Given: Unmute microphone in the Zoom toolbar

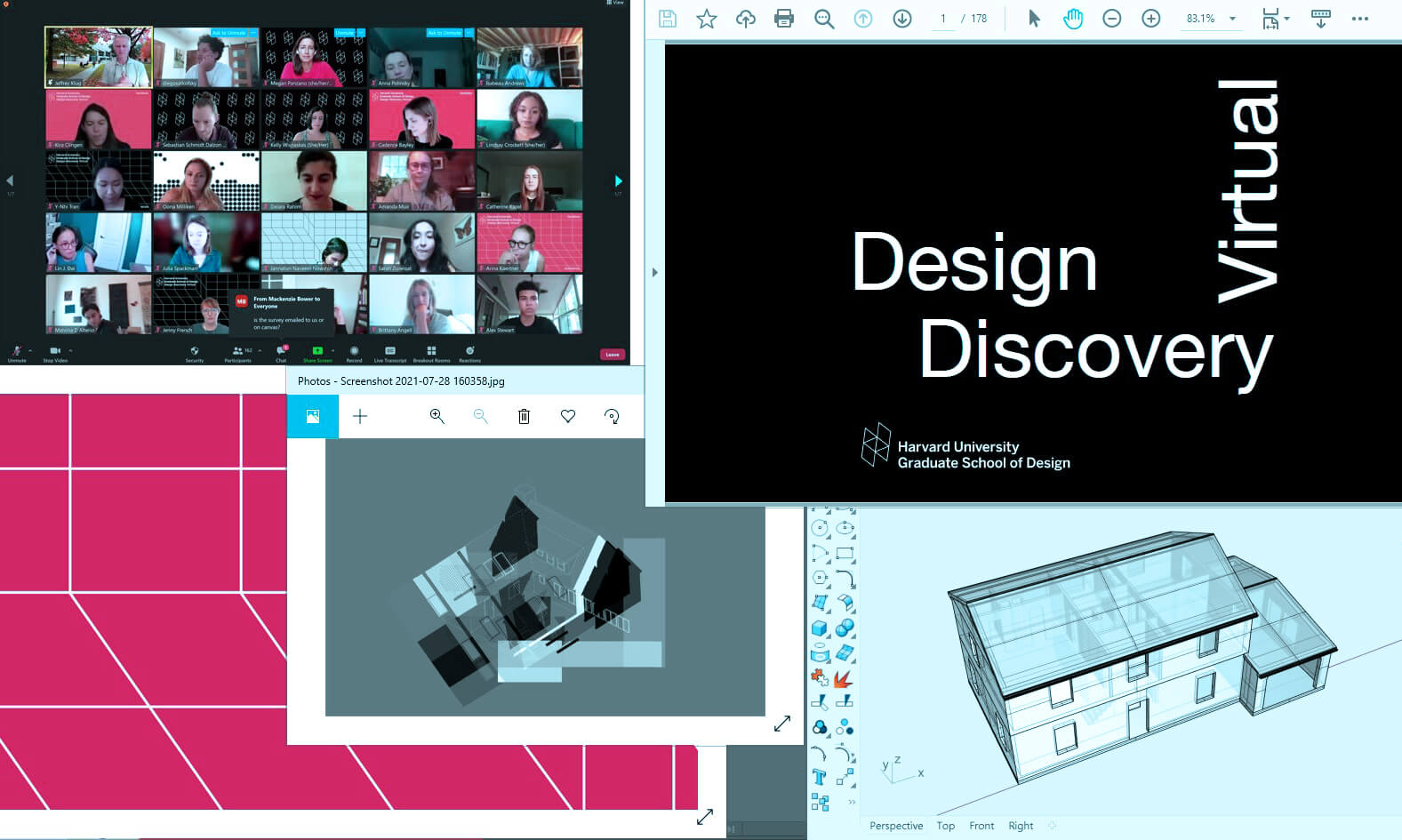Looking at the screenshot, I should (17, 353).
